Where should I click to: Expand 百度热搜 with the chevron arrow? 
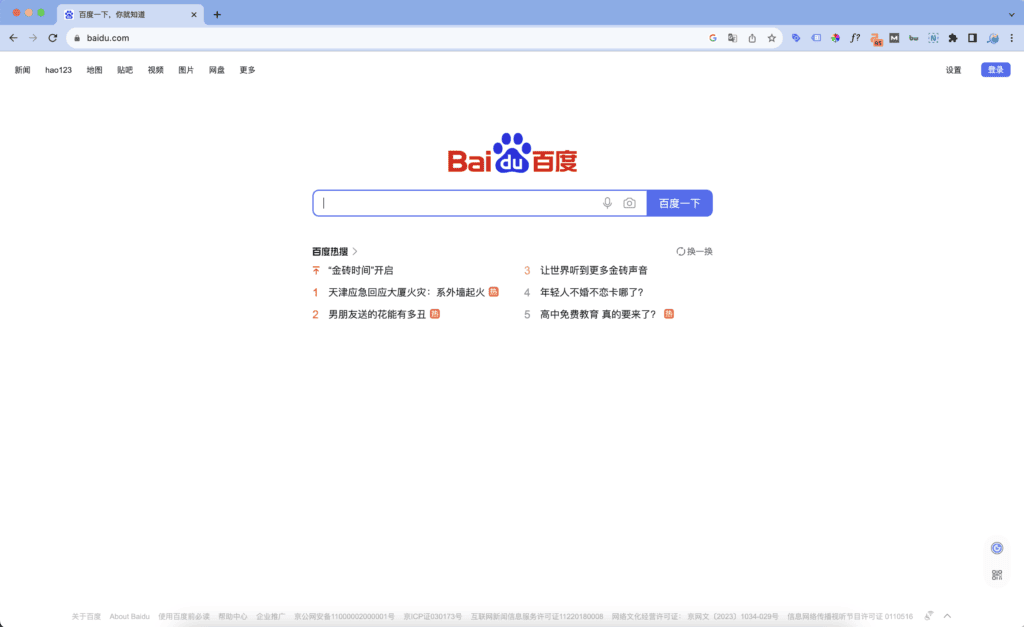click(355, 252)
